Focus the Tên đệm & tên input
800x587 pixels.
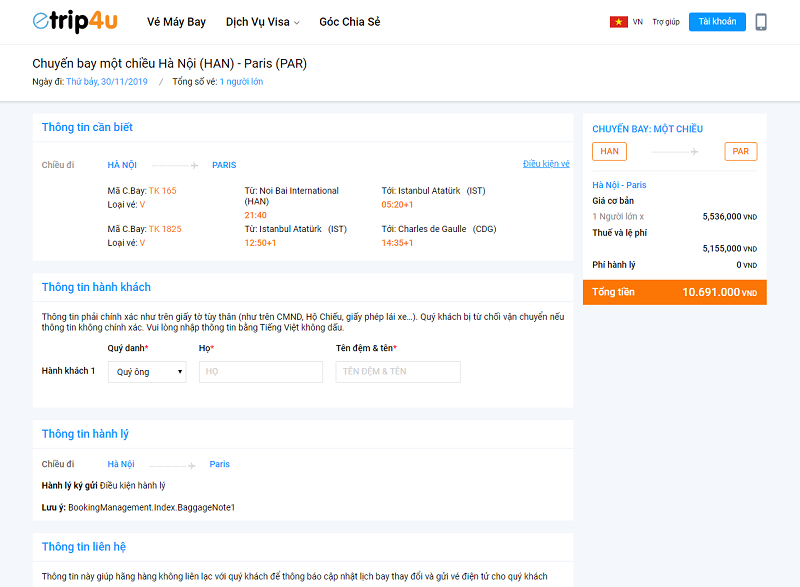(x=398, y=372)
